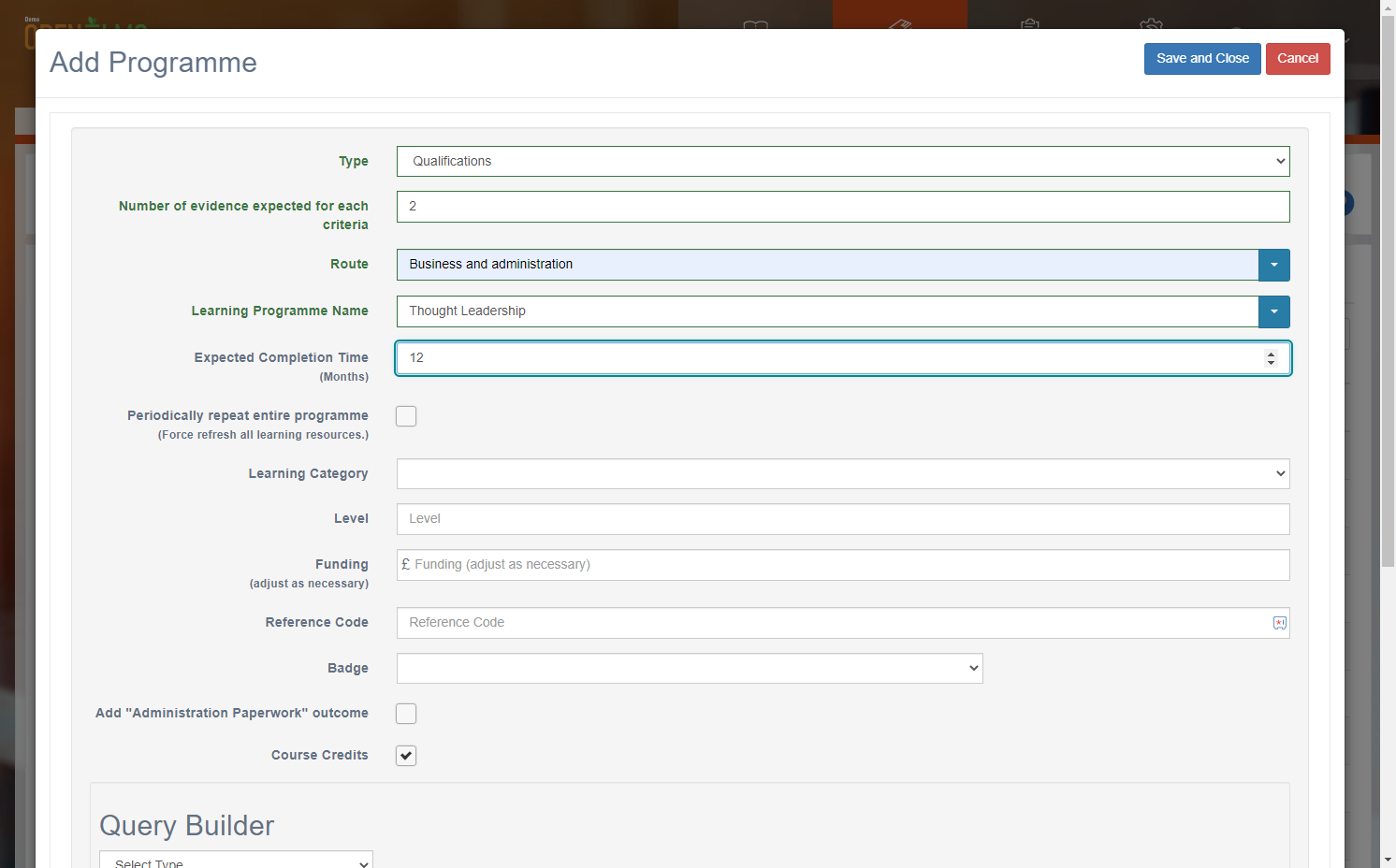
Task: Click the "Add Programme" dialog heading
Action: [x=153, y=62]
